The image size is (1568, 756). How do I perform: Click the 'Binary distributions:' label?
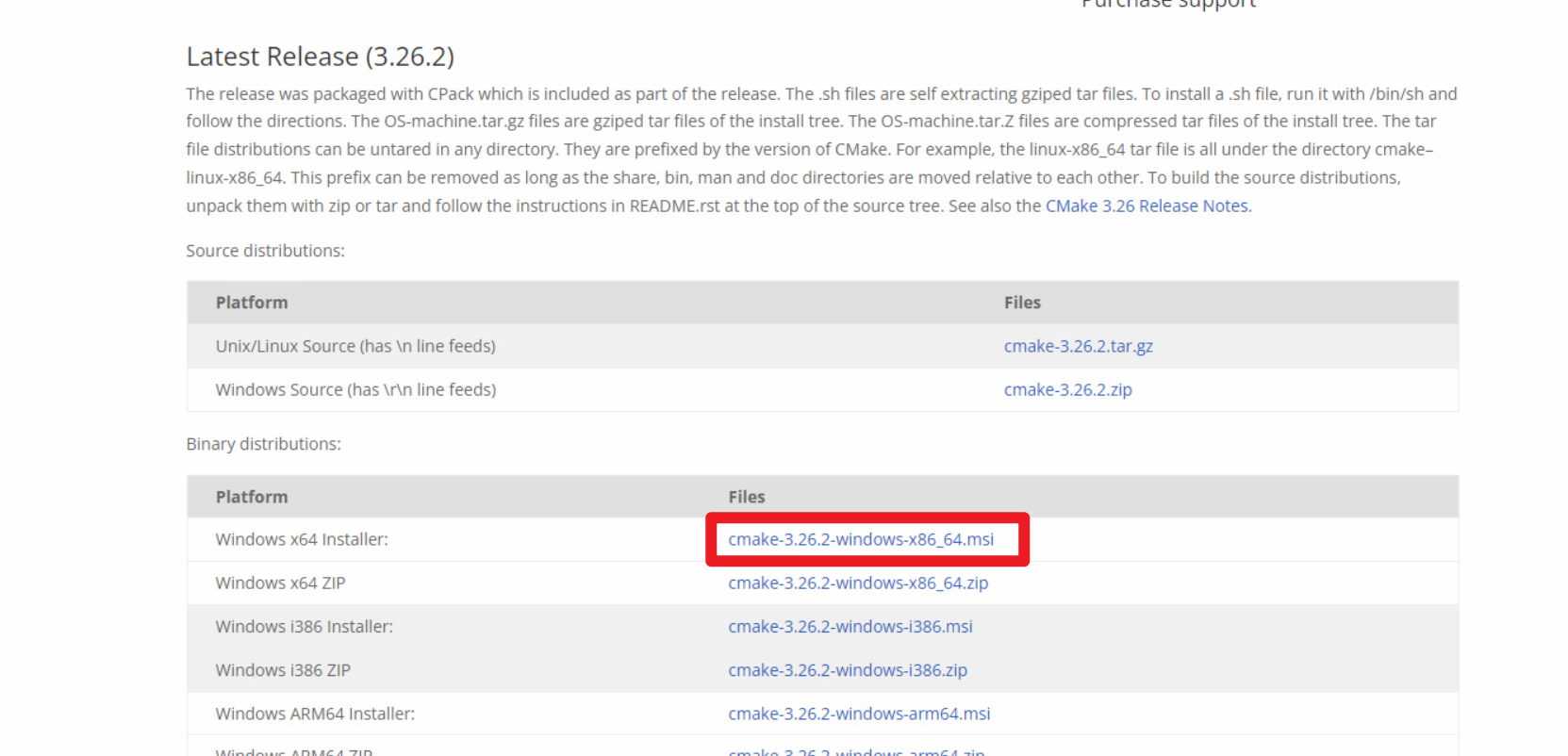(263, 444)
